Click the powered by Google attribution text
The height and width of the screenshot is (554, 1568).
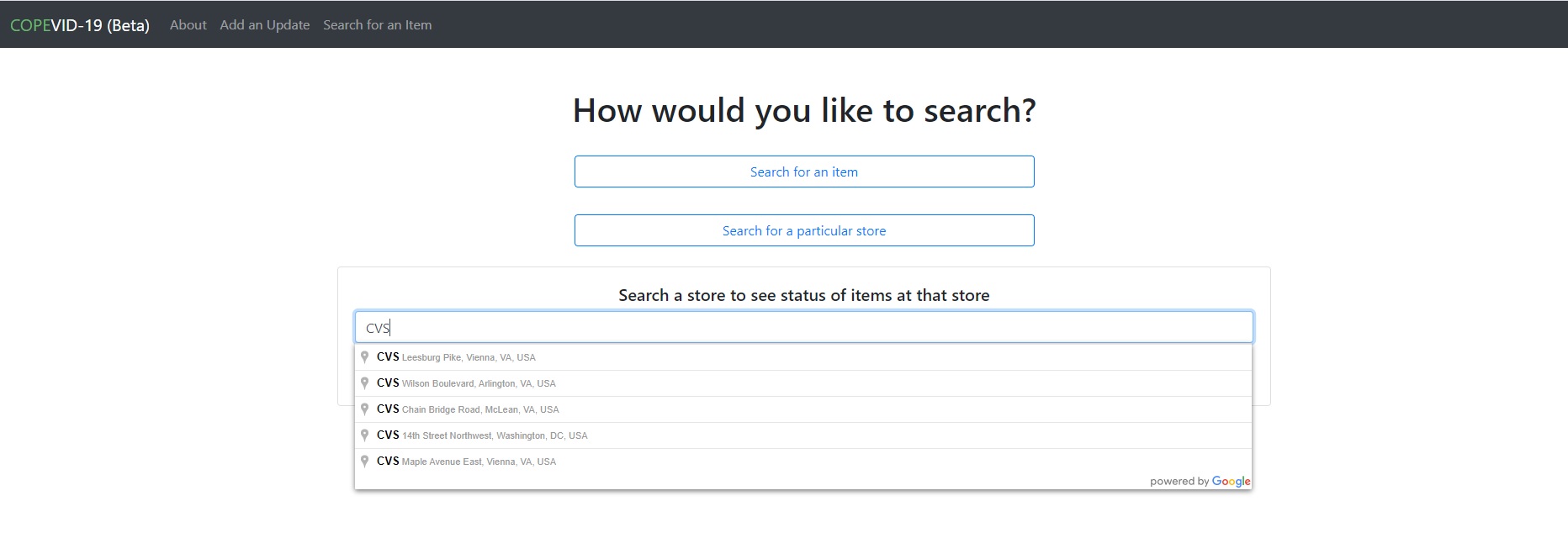coord(1200,482)
